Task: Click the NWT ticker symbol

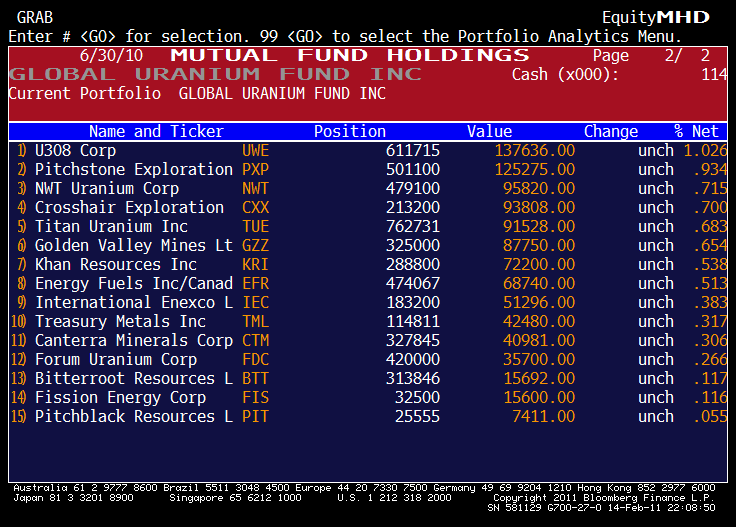Action: point(255,189)
